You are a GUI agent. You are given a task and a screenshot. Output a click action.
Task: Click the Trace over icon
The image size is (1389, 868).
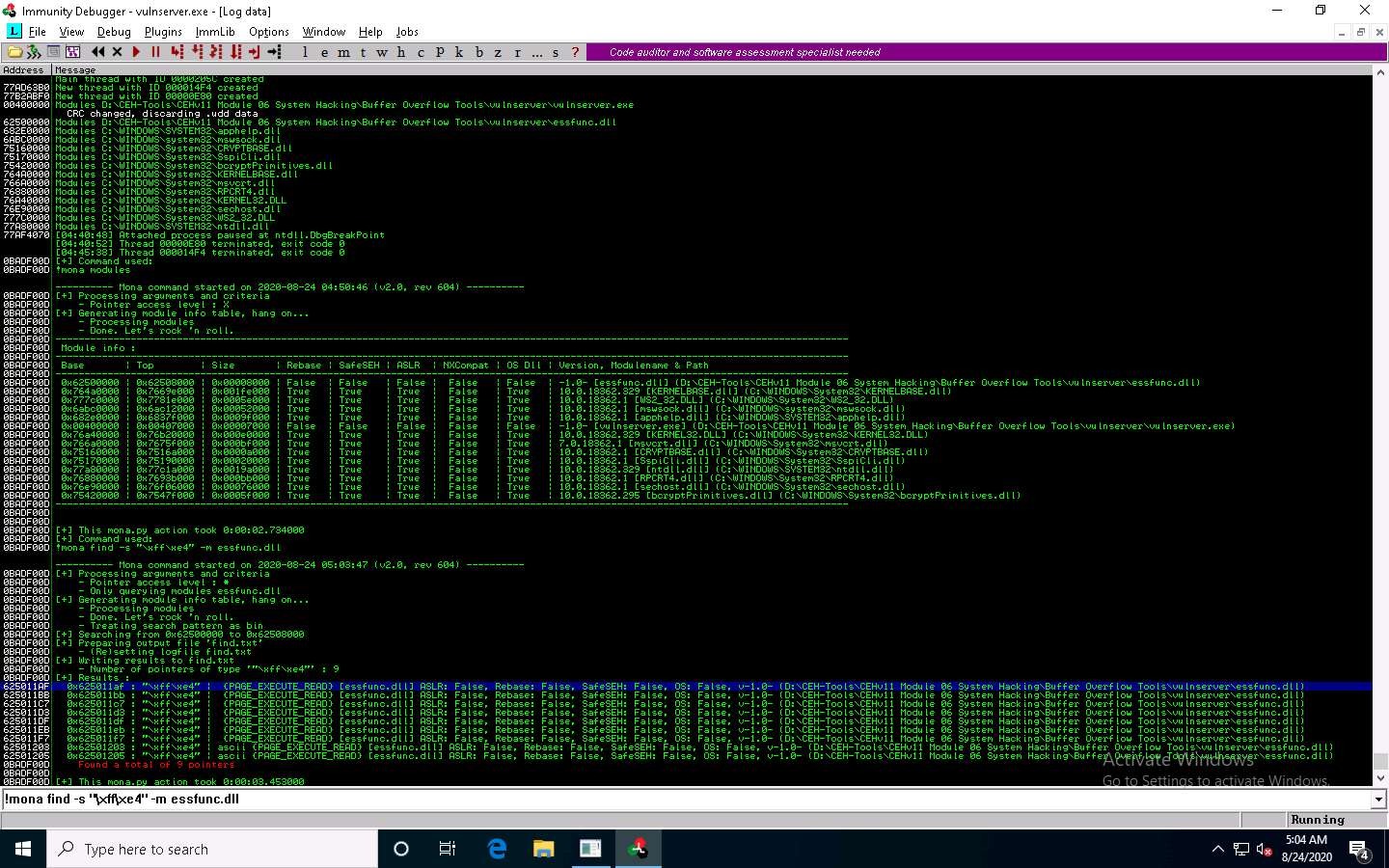[x=235, y=52]
